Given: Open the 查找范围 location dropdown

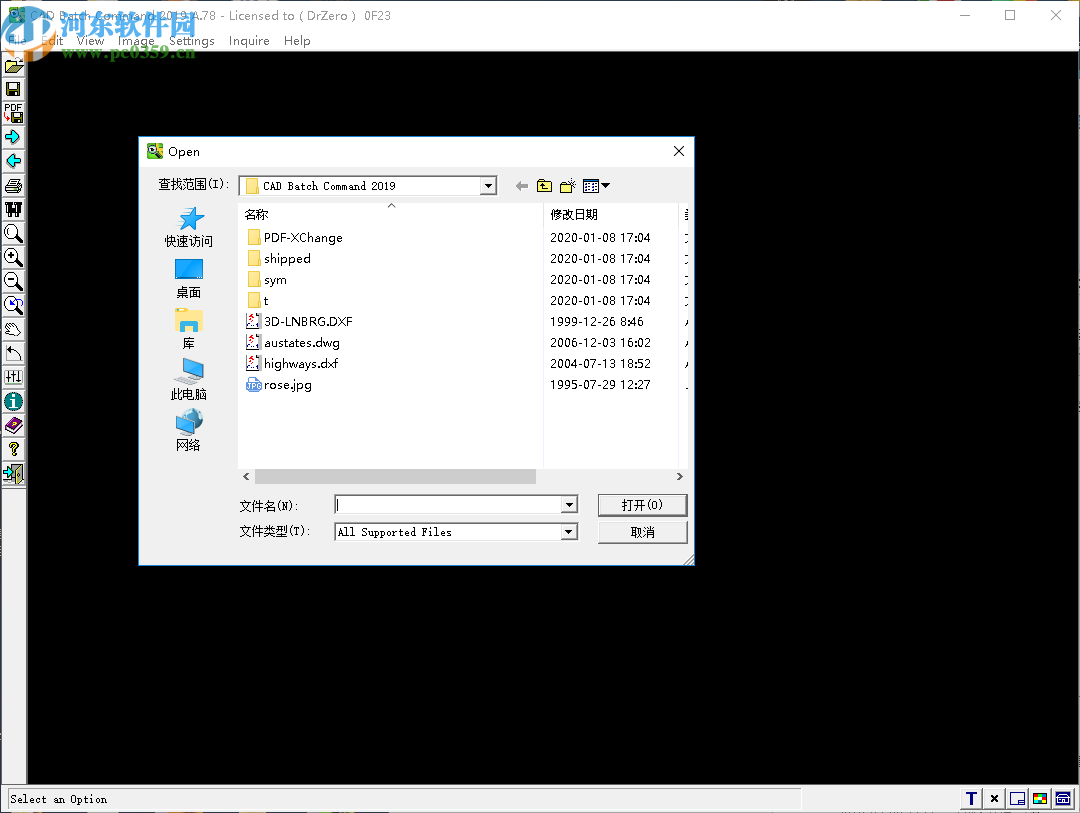Looking at the screenshot, I should pyautogui.click(x=488, y=185).
